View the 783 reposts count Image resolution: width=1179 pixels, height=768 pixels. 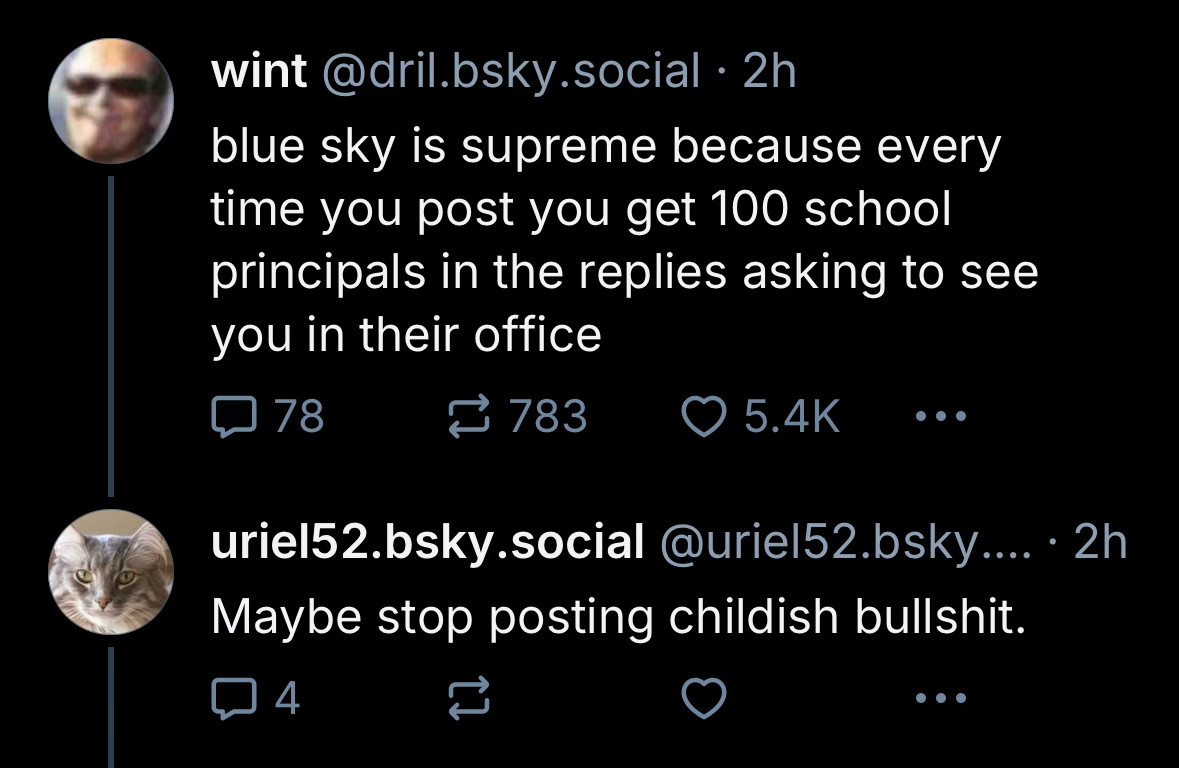point(548,416)
